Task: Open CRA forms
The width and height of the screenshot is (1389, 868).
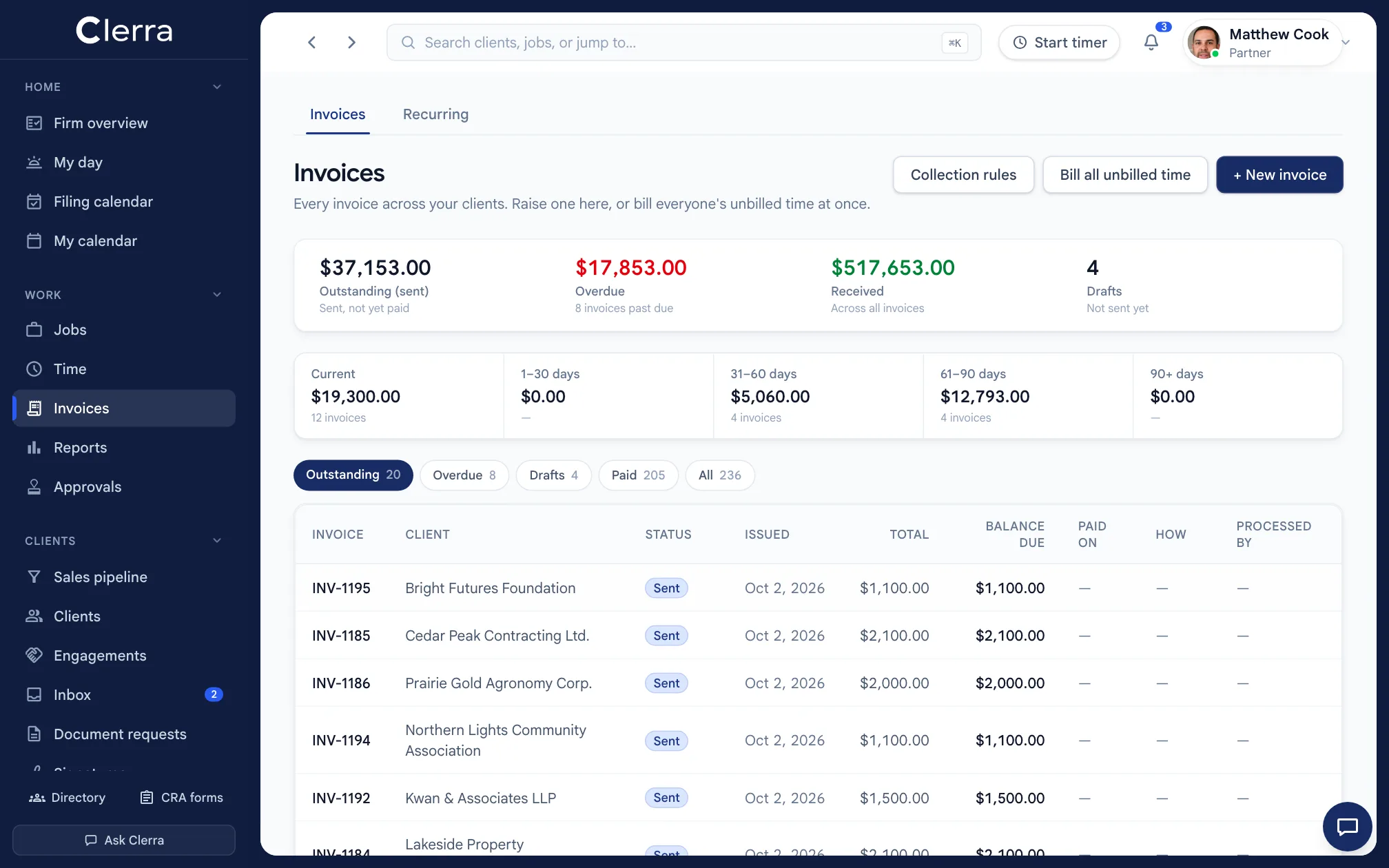Action: [x=182, y=798]
